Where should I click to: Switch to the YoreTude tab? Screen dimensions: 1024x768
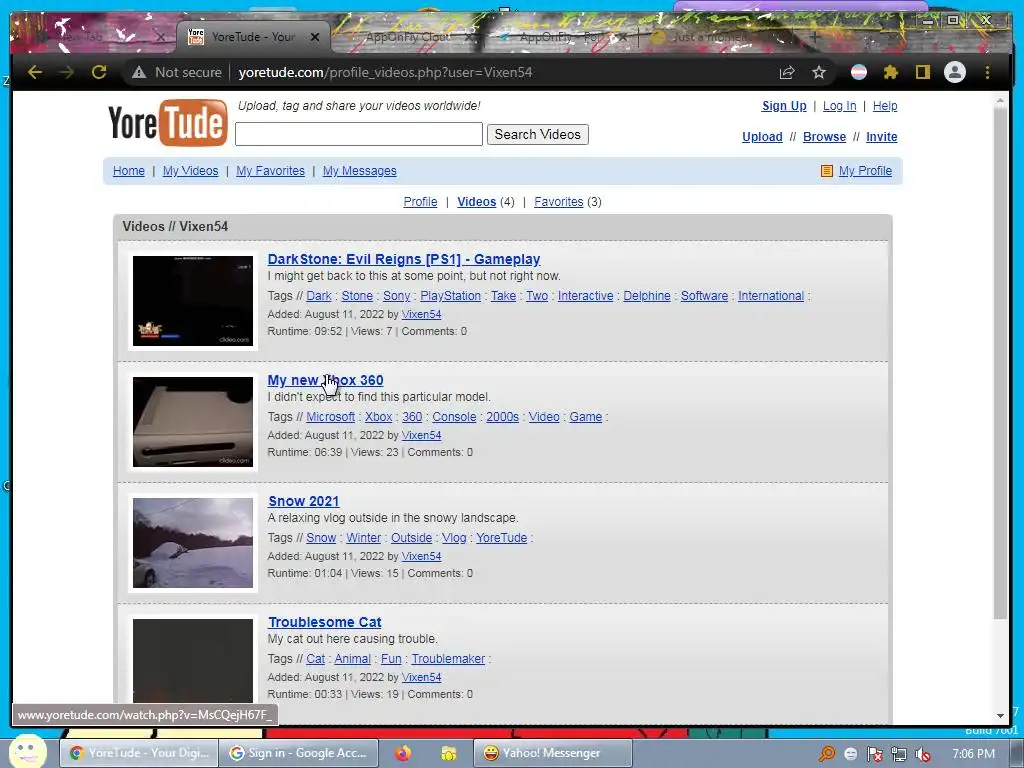coord(253,37)
